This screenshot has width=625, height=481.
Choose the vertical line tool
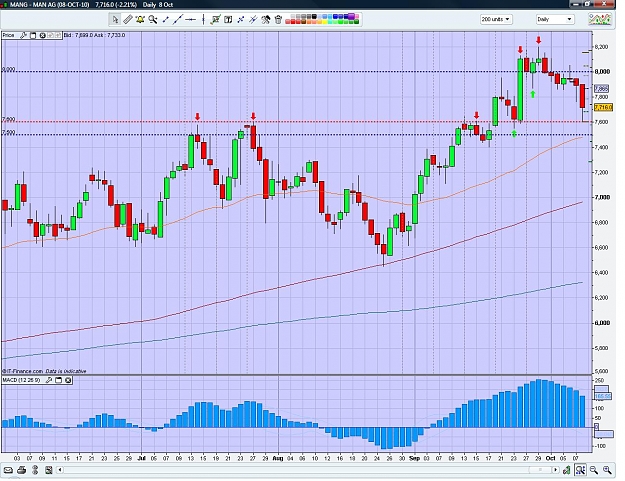tap(203, 19)
